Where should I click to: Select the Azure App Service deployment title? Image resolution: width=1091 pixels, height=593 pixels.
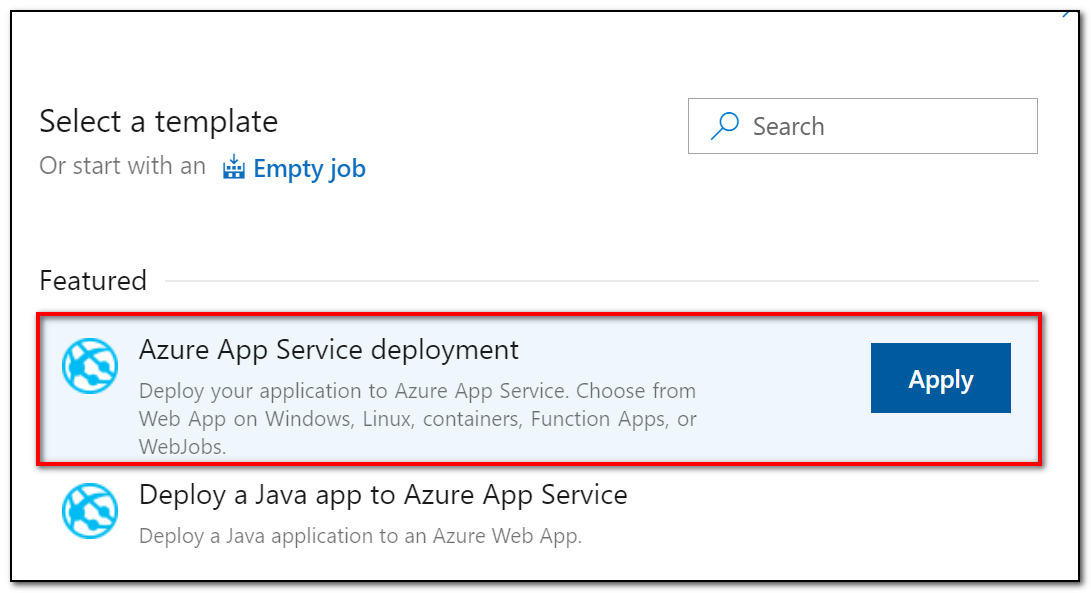click(x=329, y=350)
